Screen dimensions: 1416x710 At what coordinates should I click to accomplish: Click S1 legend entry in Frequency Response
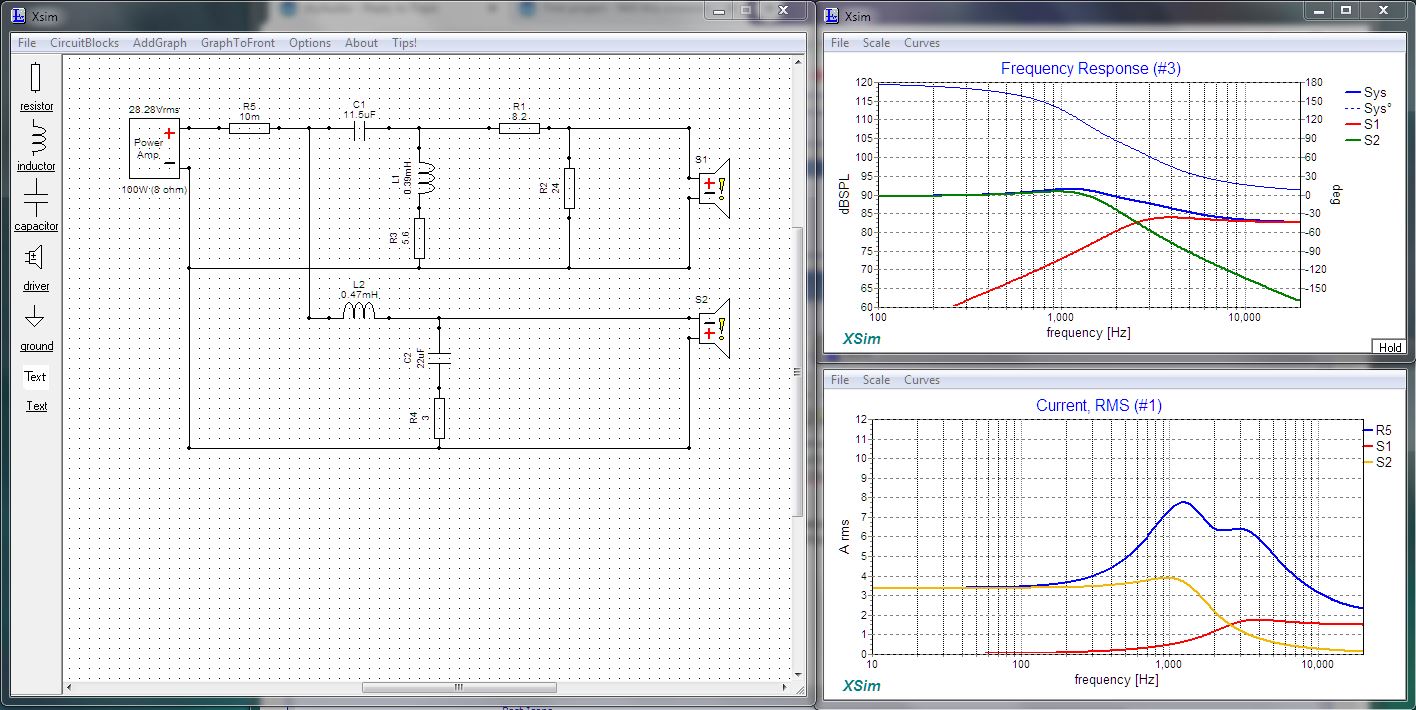coord(1363,124)
